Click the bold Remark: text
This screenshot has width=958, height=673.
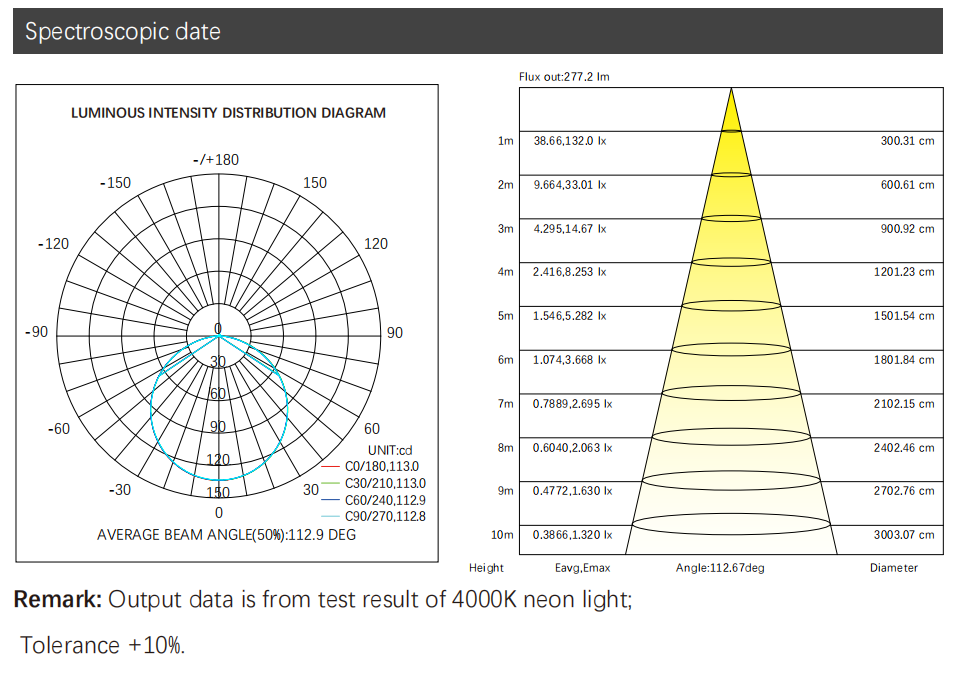point(57,600)
